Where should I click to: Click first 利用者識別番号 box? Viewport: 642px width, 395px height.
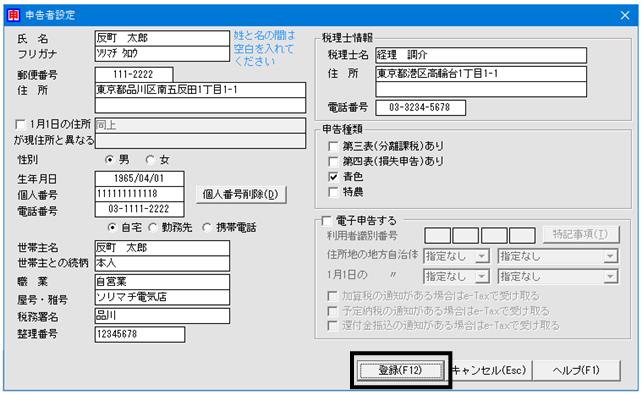click(x=438, y=236)
